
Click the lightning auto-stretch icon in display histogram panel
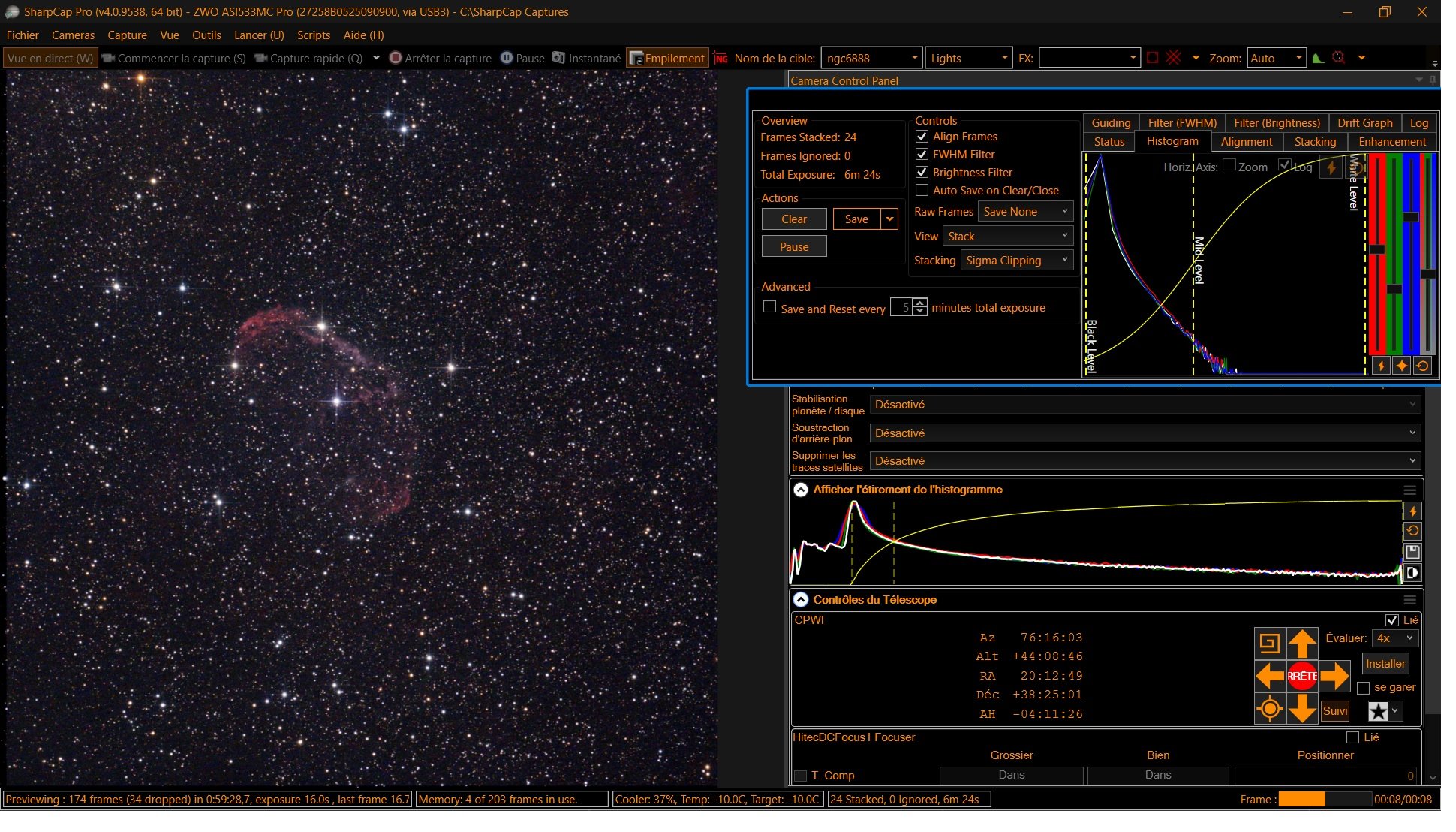point(1412,511)
